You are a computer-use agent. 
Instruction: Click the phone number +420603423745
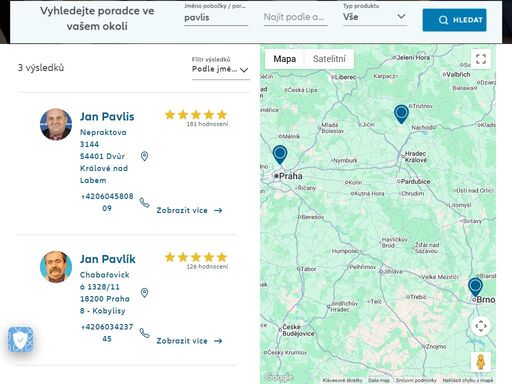click(x=107, y=333)
